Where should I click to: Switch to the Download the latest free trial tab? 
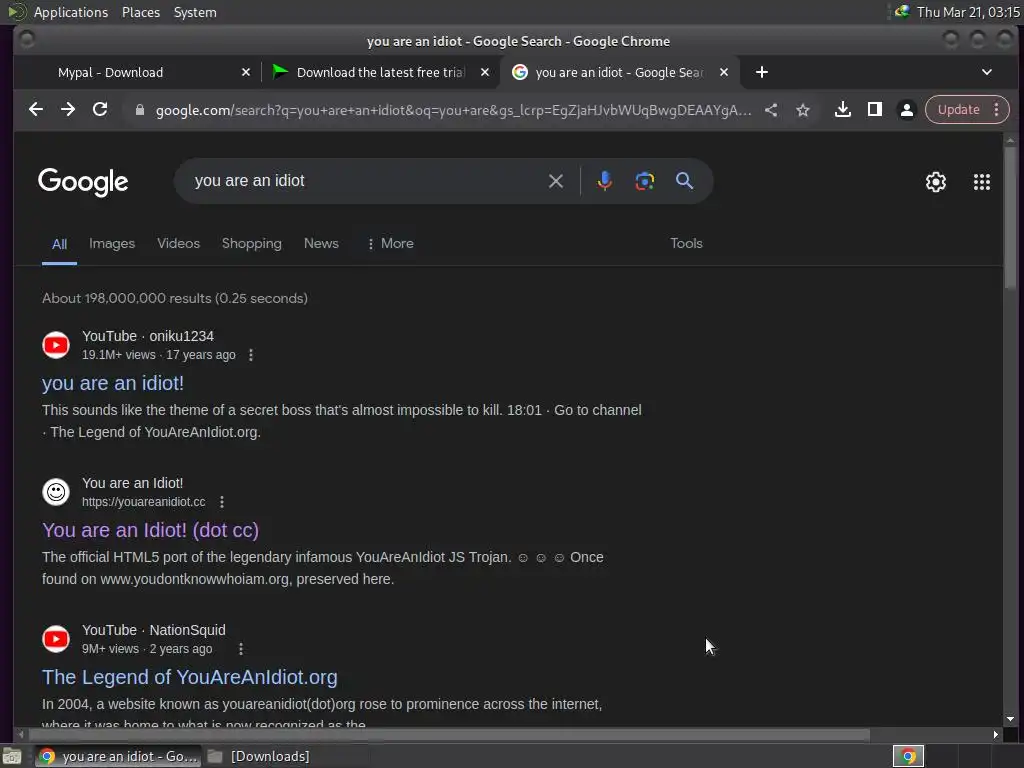click(380, 72)
